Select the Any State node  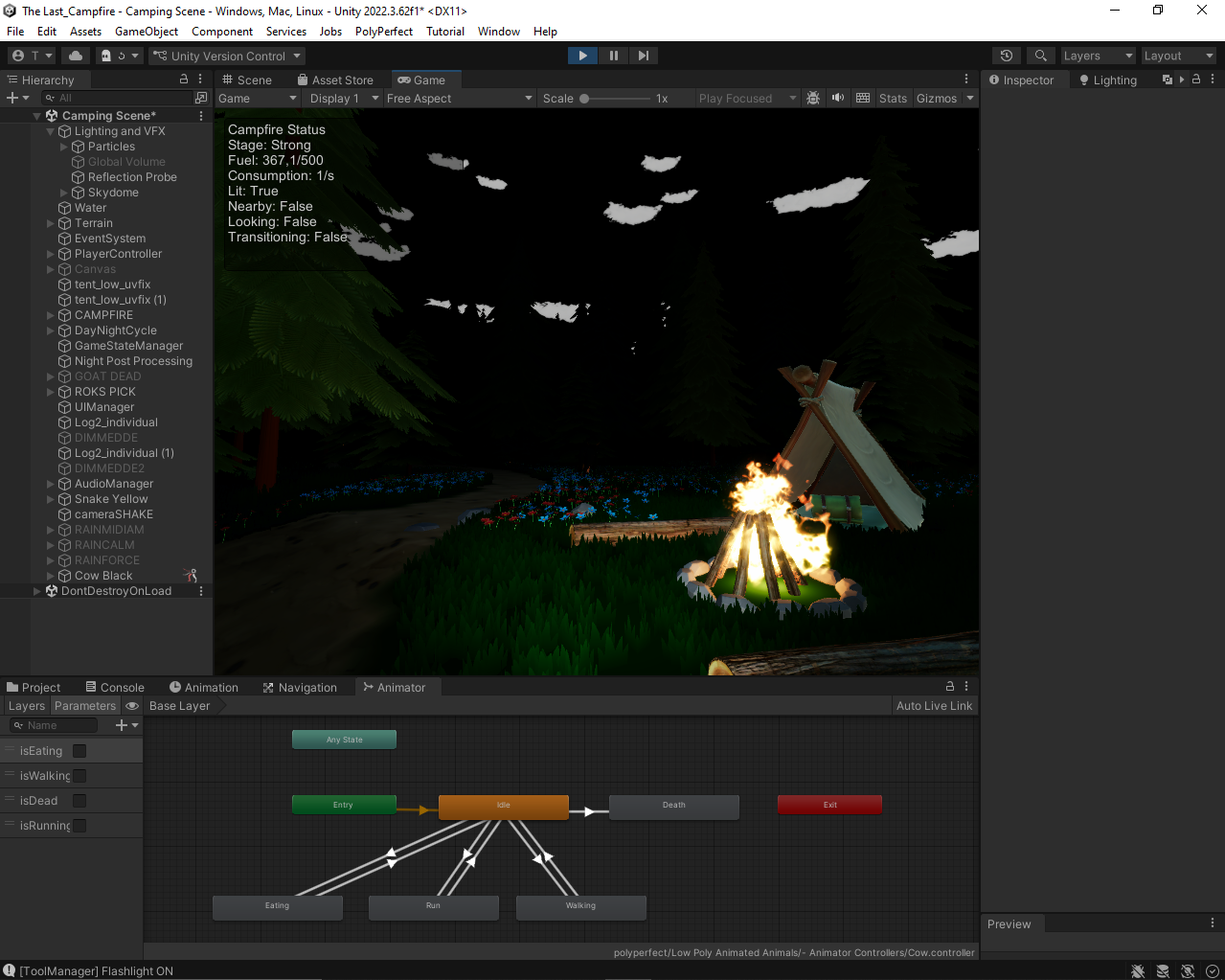tap(344, 740)
